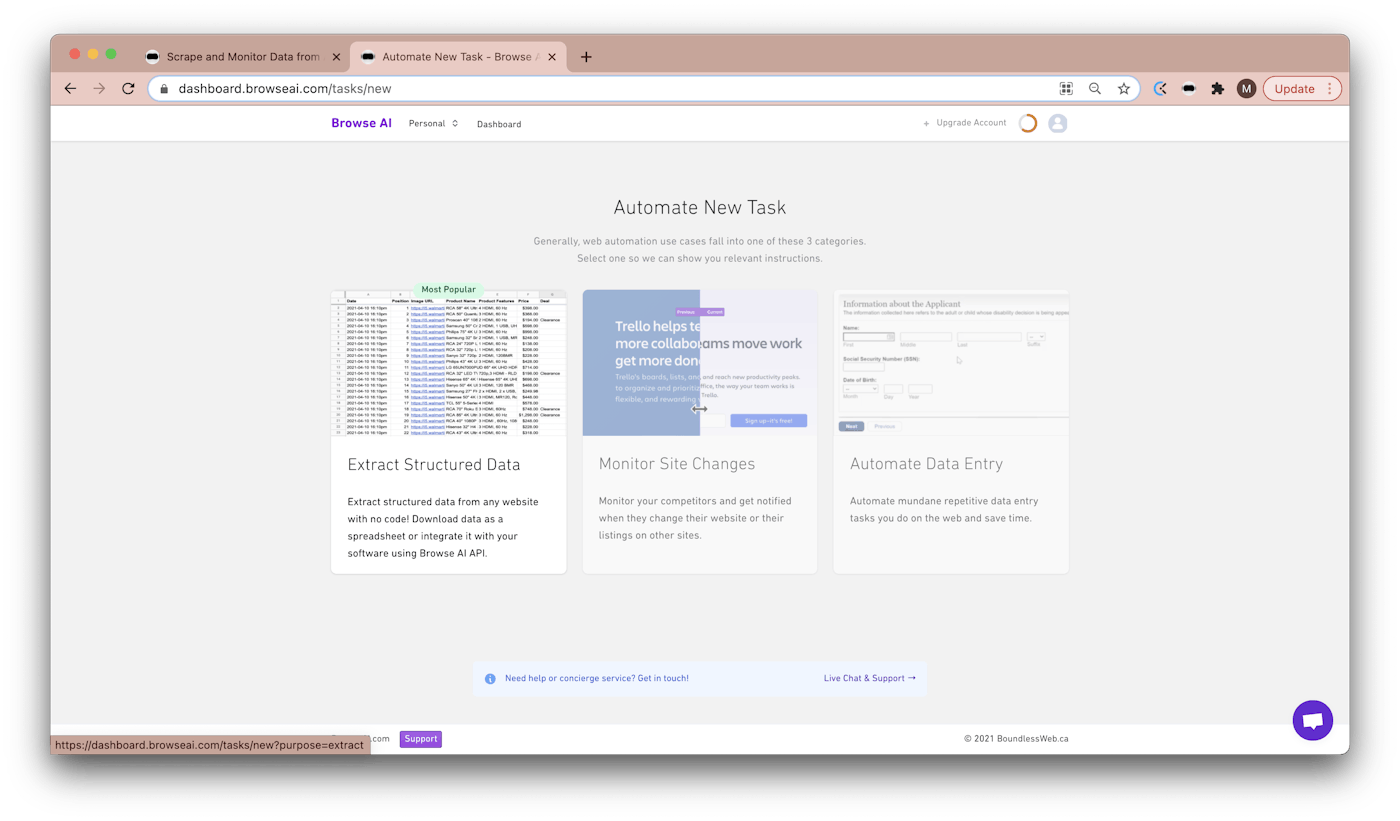Viewport: 1400px width, 821px height.
Task: Click the address bar URL
Action: (285, 88)
